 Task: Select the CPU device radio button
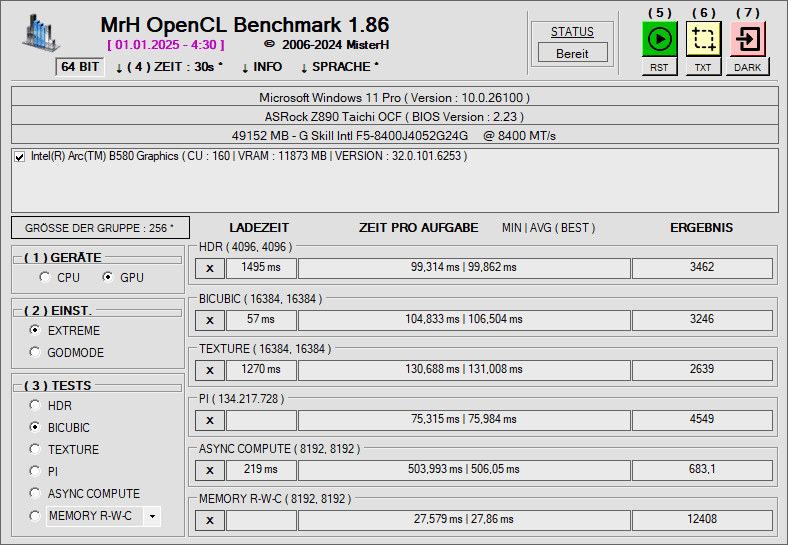coord(45,277)
